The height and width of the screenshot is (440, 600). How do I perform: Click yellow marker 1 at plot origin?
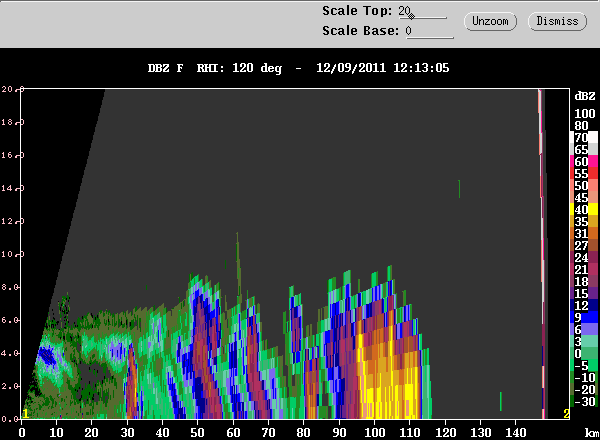25,413
